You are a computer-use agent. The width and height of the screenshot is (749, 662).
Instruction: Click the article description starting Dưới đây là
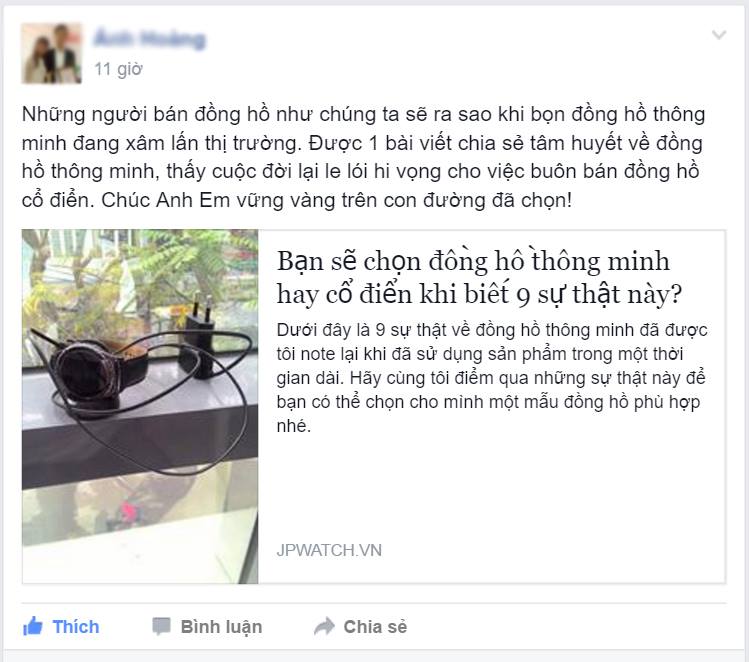[x=492, y=377]
